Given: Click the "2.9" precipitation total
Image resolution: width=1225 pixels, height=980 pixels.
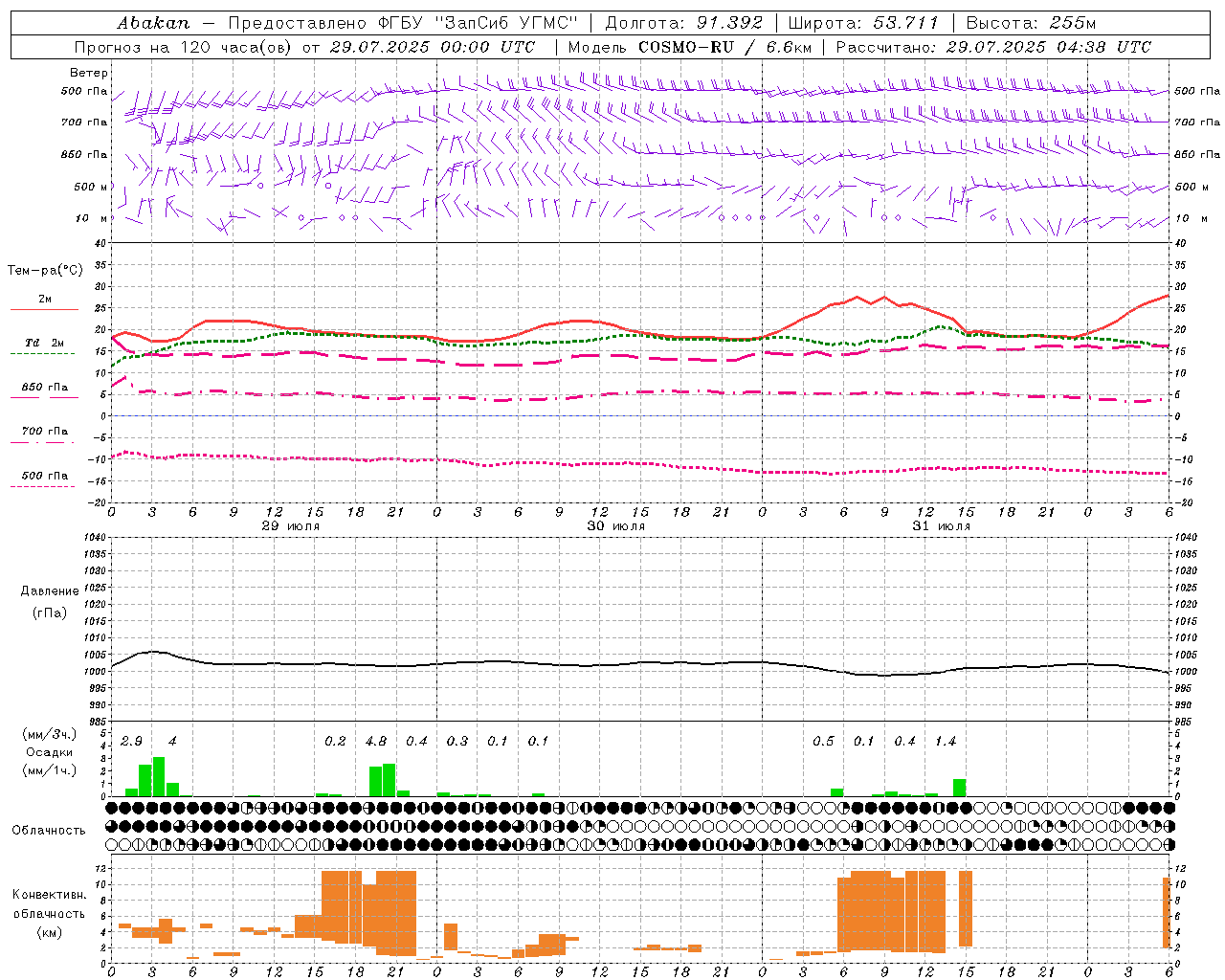Looking at the screenshot, I should (x=131, y=742).
